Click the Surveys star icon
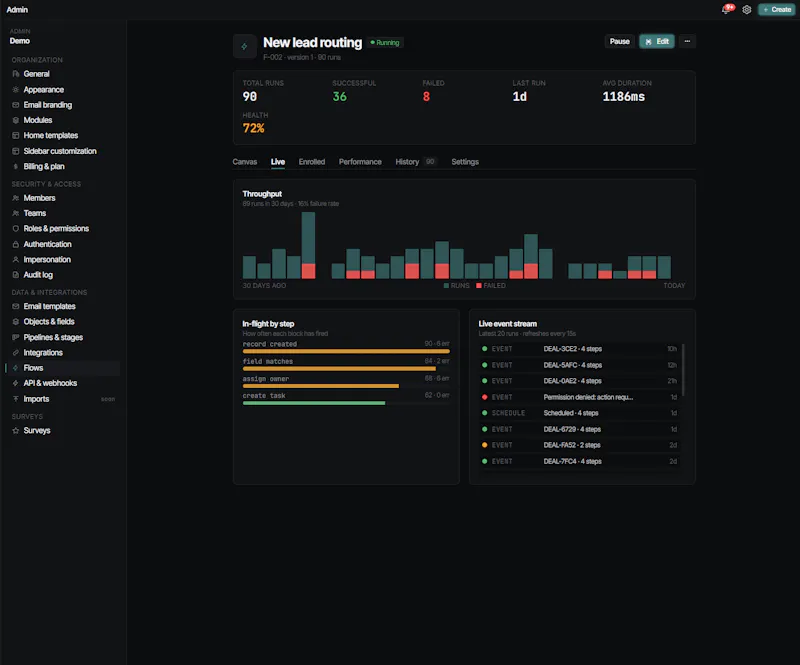800x665 pixels. pyautogui.click(x=16, y=431)
